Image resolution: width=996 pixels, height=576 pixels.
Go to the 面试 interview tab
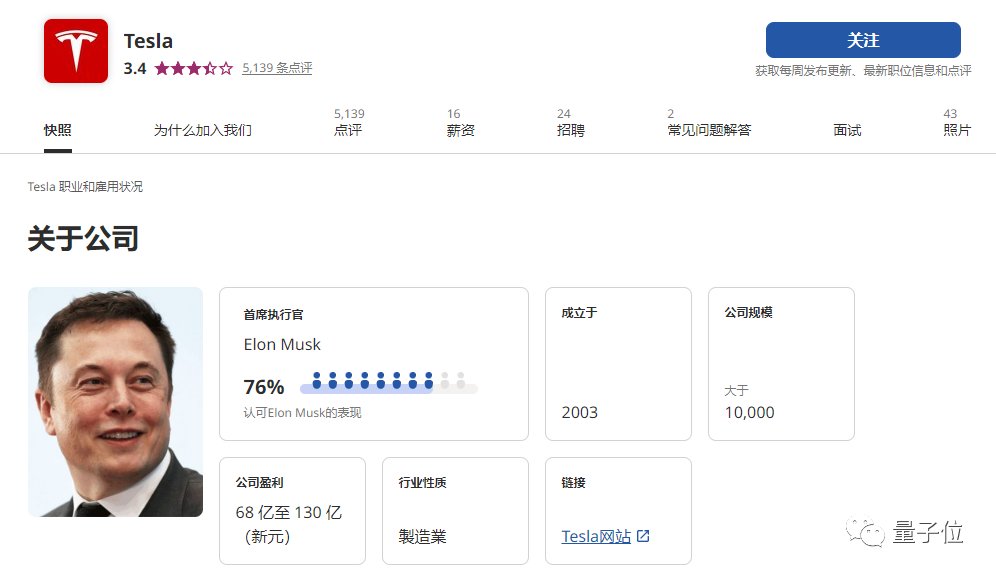coord(847,129)
